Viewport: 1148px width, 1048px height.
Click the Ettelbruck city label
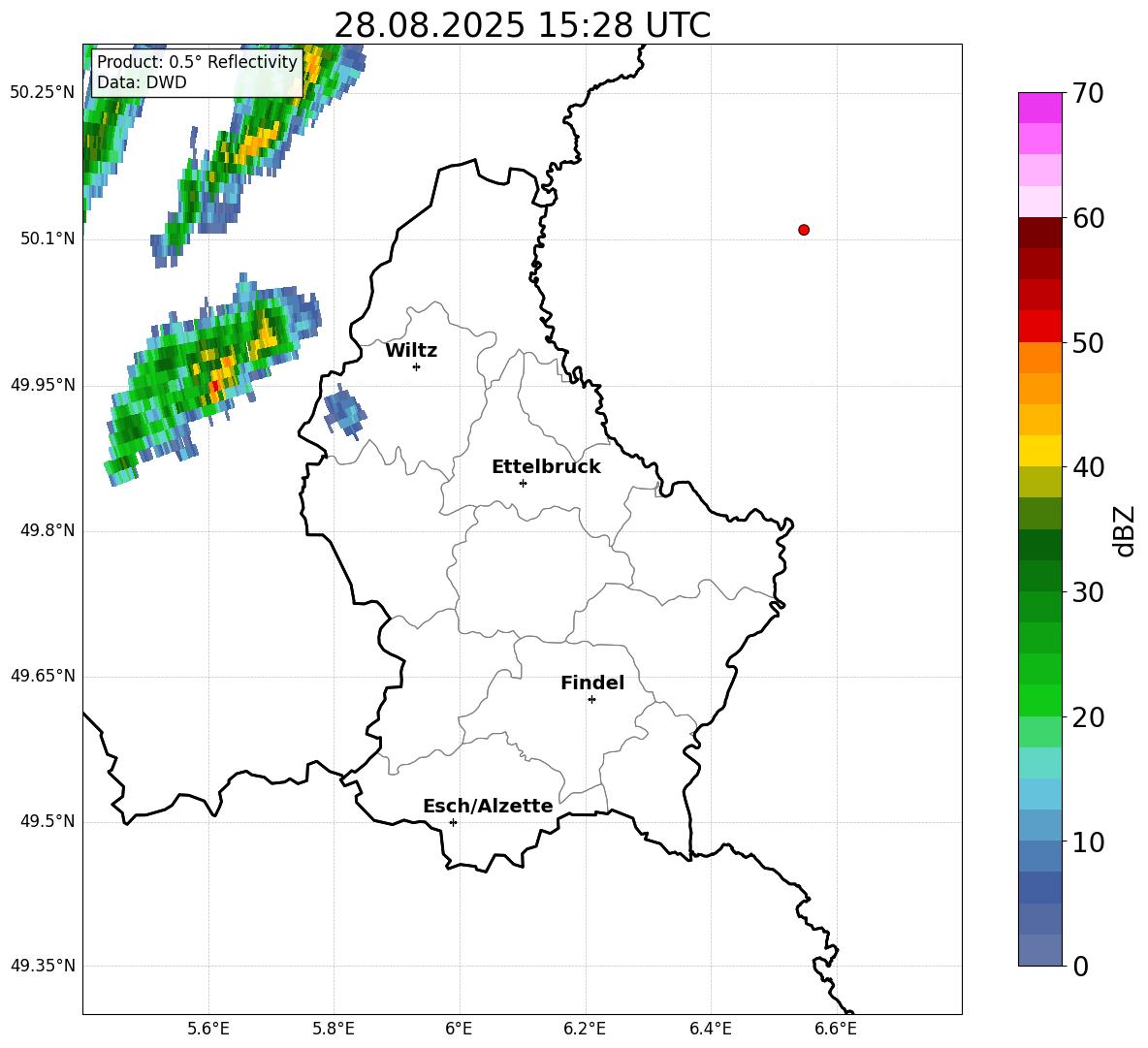click(x=546, y=467)
